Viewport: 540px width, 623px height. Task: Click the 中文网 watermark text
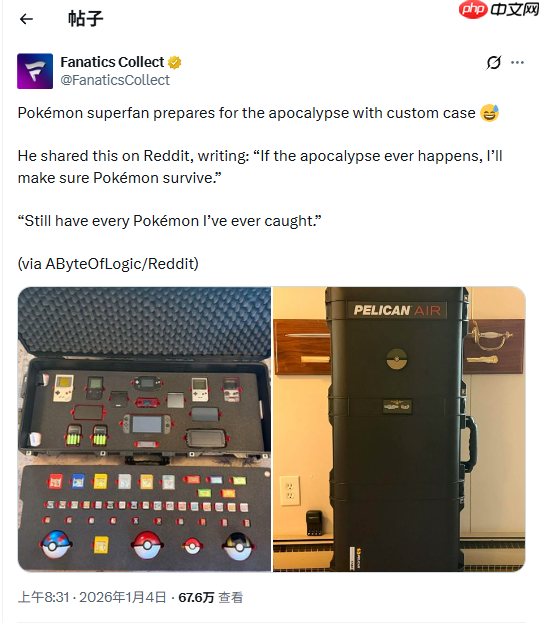click(x=514, y=10)
